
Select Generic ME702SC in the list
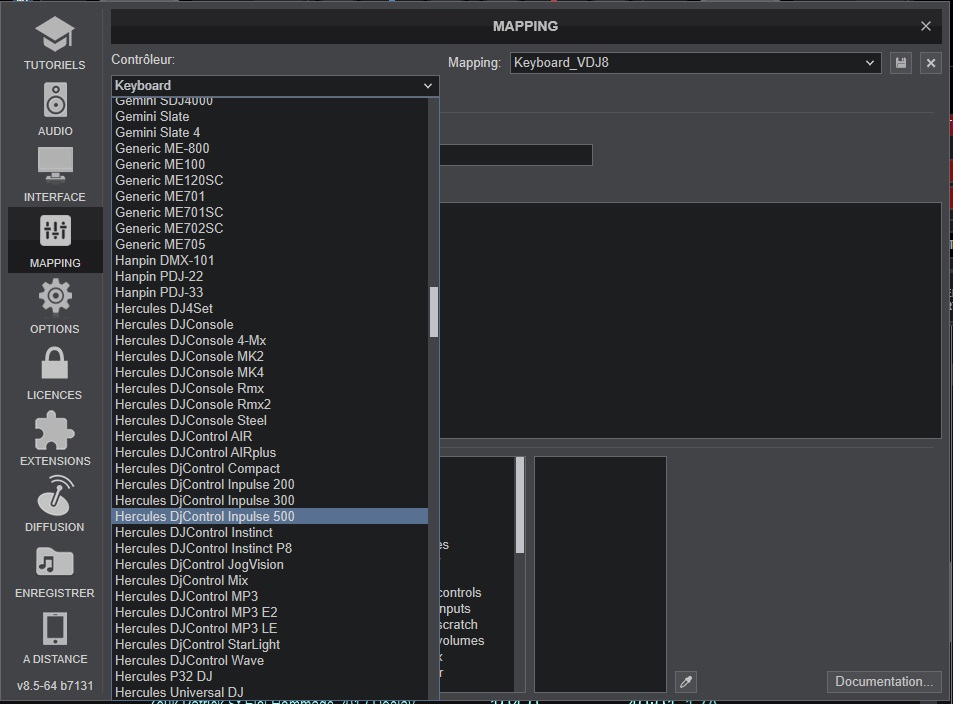[270, 228]
